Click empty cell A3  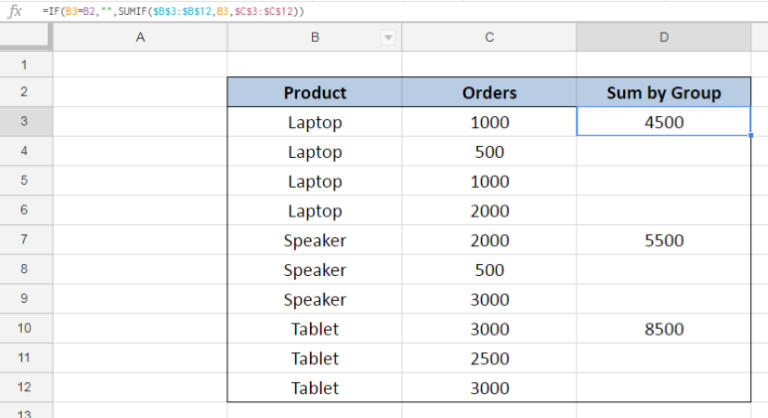point(140,122)
